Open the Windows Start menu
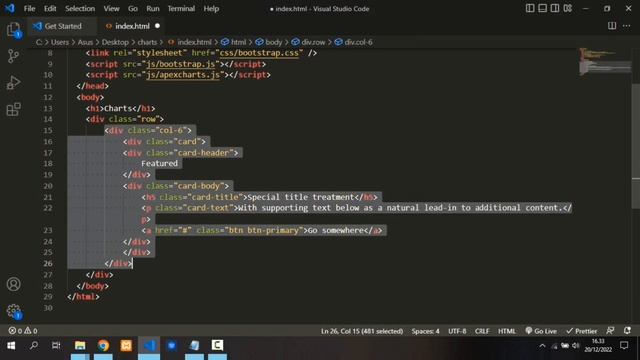Image resolution: width=640 pixels, height=360 pixels. [x=11, y=346]
